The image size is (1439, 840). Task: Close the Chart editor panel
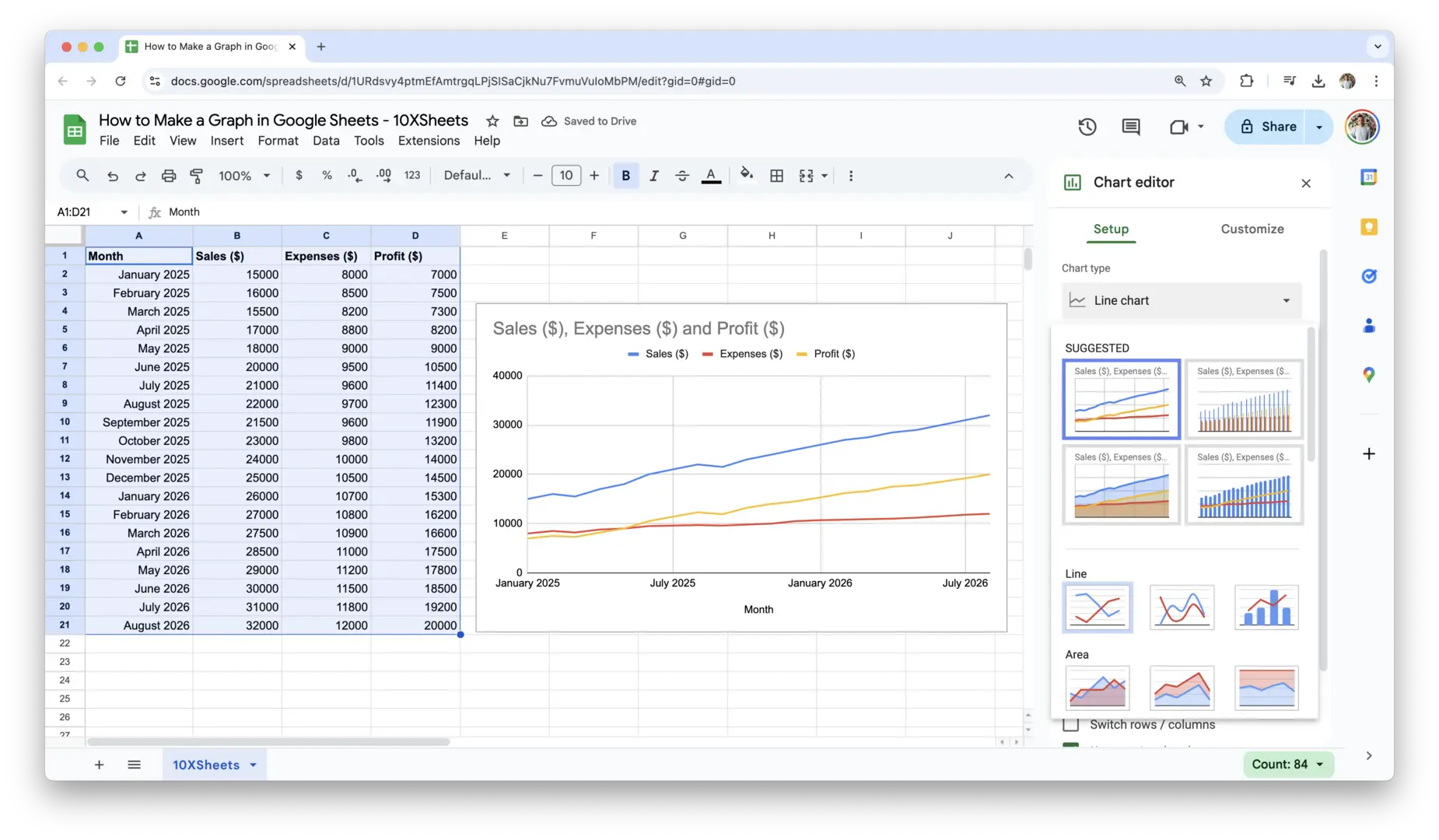click(x=1306, y=184)
